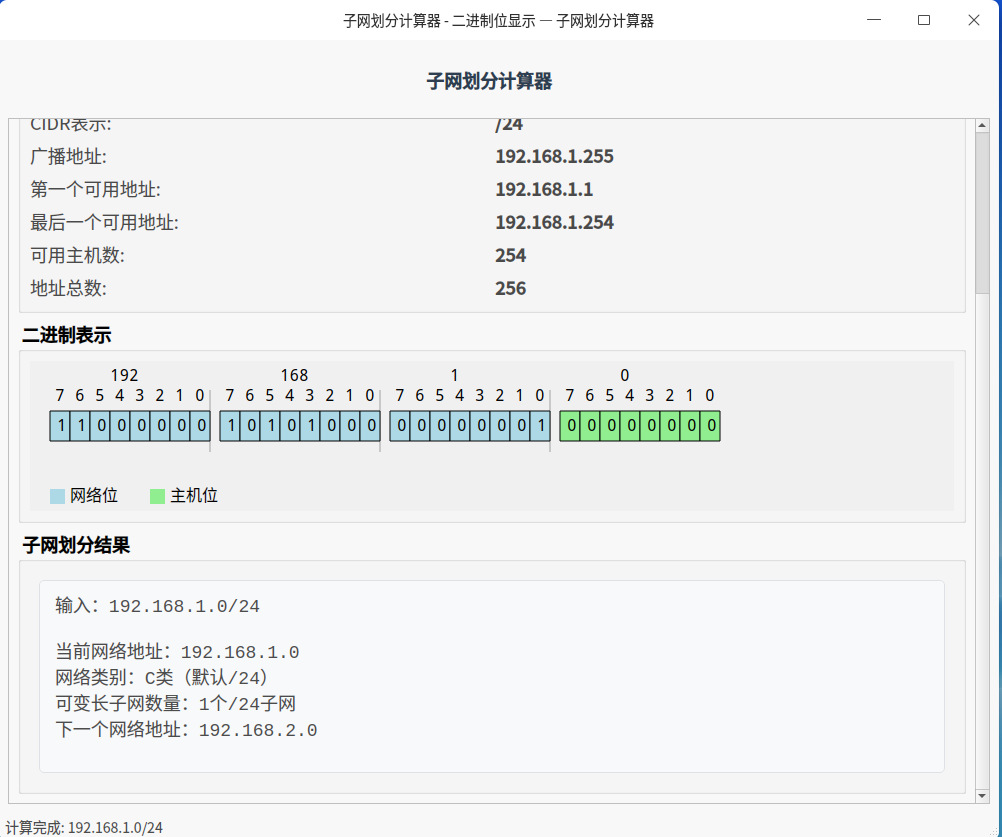
Task: Click the 网络类别 C类 line
Action: (162, 678)
